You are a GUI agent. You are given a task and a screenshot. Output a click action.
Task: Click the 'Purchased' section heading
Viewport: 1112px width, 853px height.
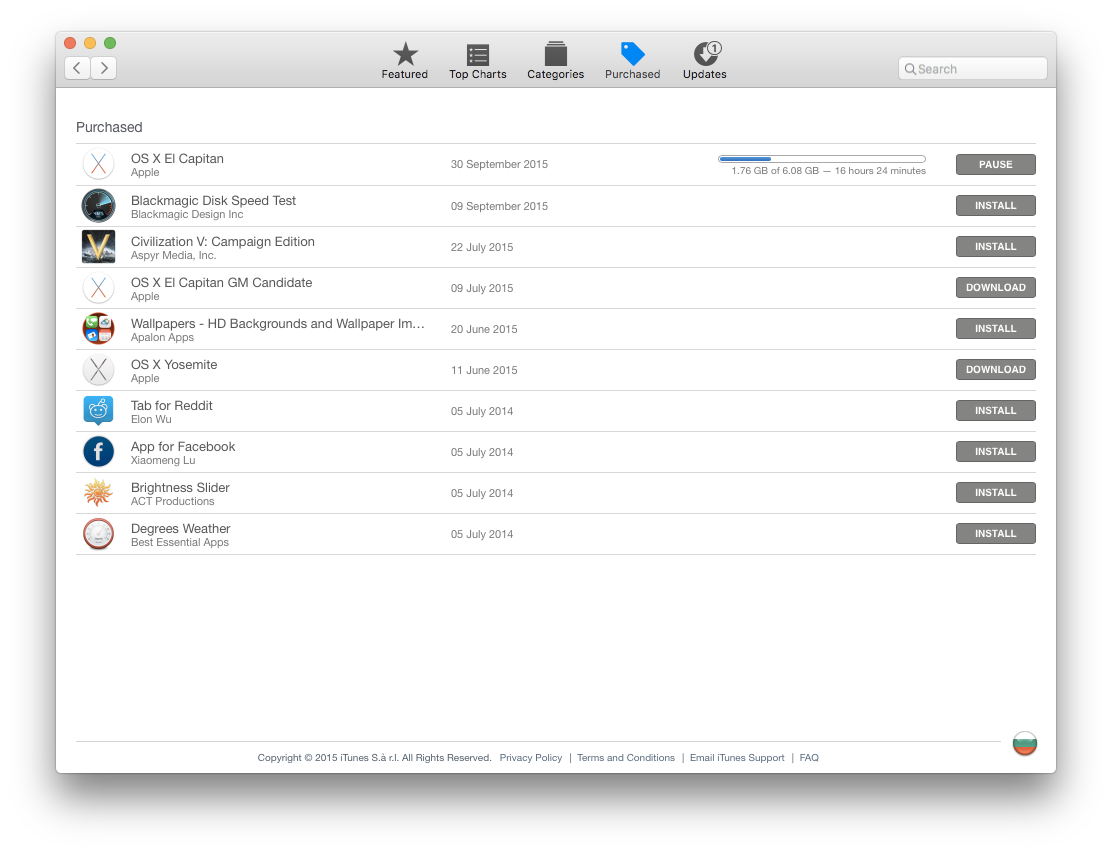[109, 128]
